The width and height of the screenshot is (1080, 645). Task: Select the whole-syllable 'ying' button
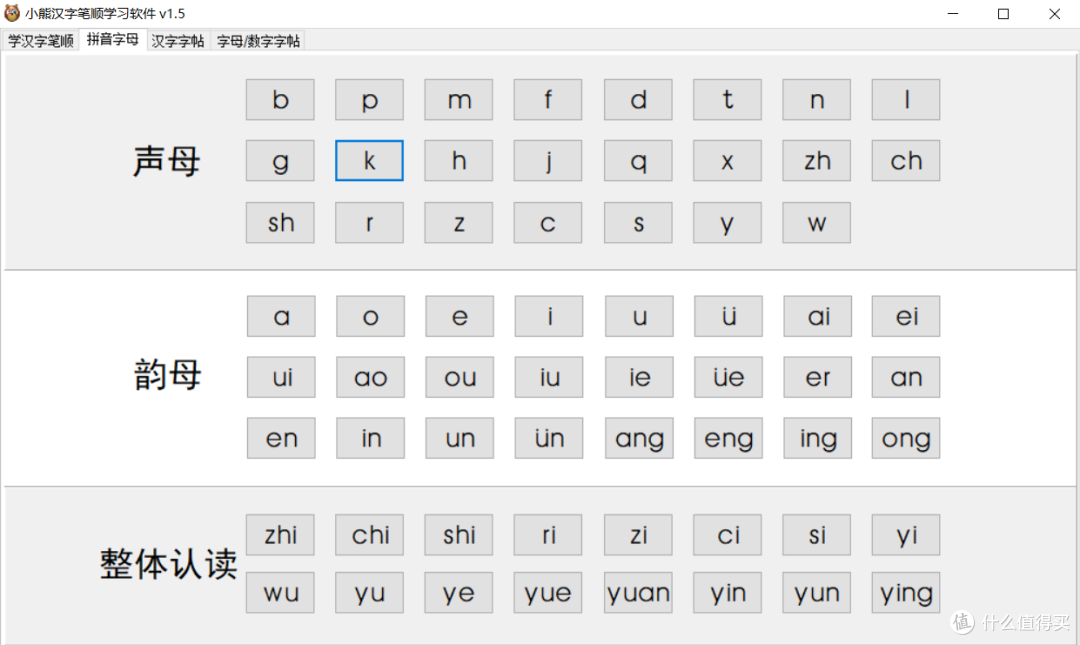click(906, 593)
